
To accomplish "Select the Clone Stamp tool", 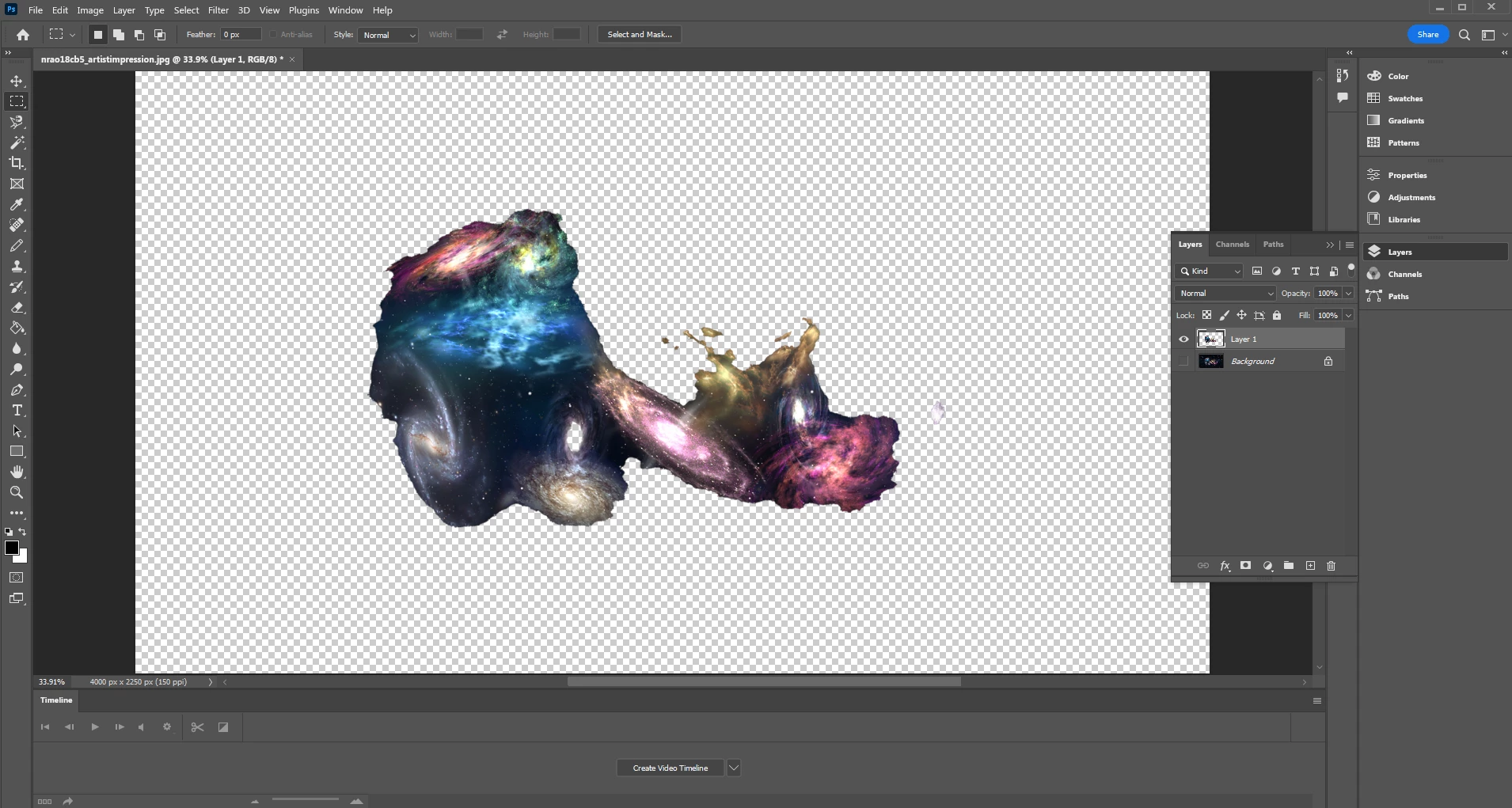I will 17,266.
